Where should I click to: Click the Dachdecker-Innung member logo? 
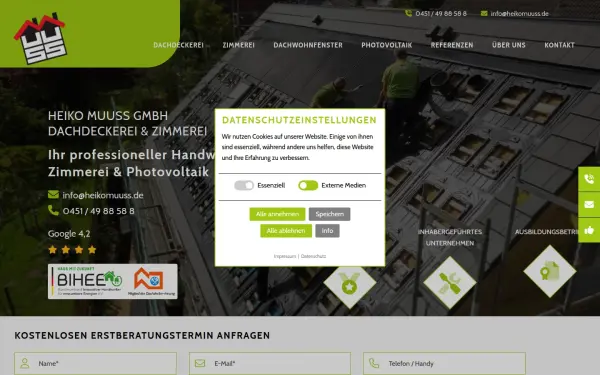coord(151,282)
